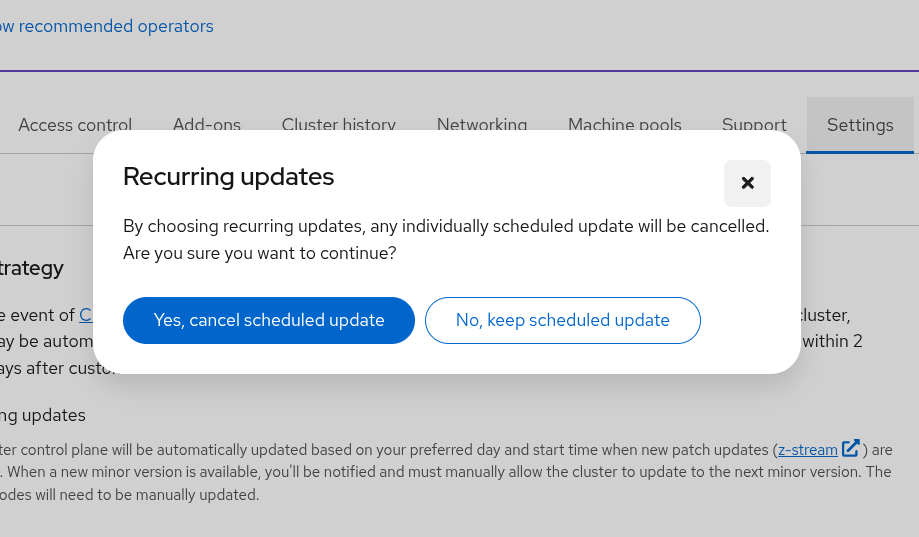Open the Access control tab
The image size is (919, 537).
pos(75,125)
